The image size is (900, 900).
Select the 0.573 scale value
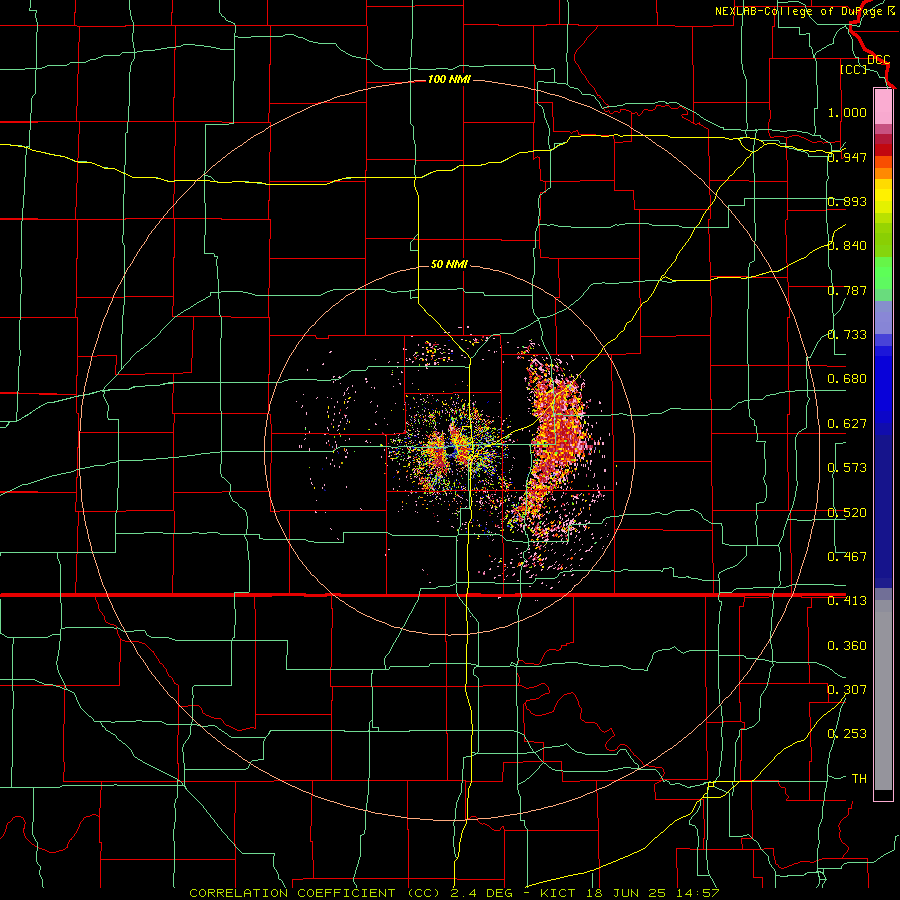tap(847, 468)
